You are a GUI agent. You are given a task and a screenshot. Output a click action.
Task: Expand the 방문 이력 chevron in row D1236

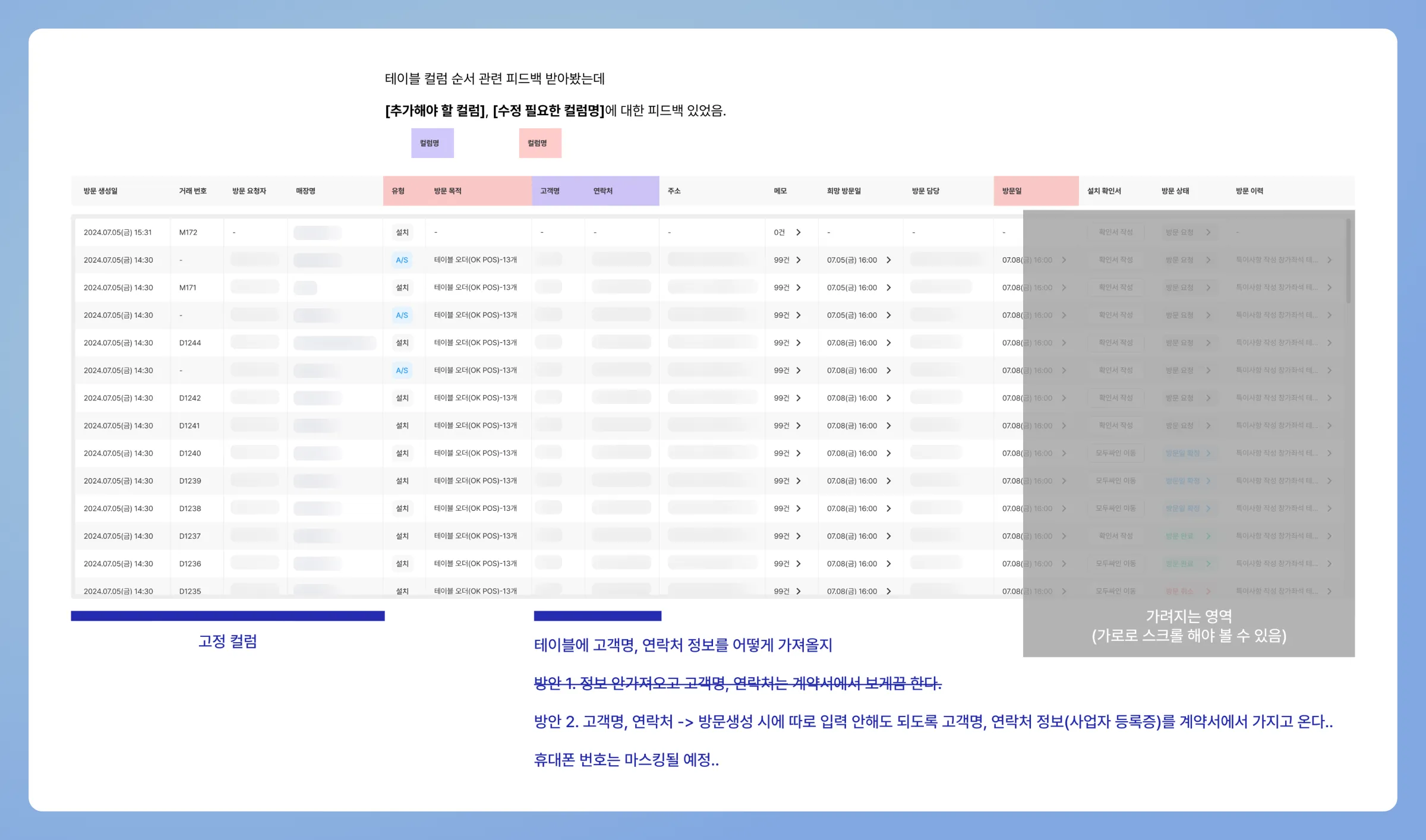tap(1329, 564)
